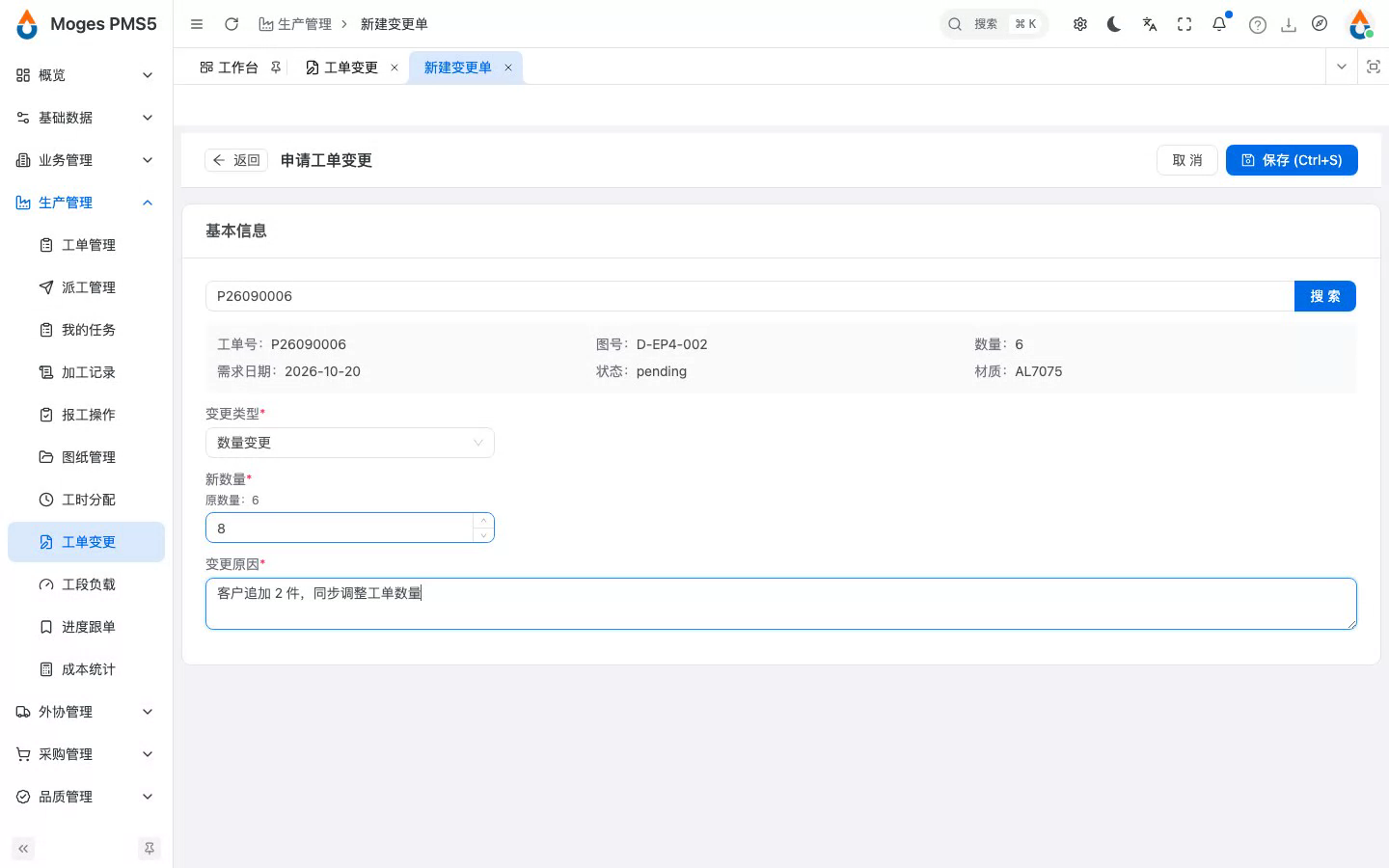The height and width of the screenshot is (868, 1389).
Task: Open the user avatar menu
Action: coord(1361,24)
